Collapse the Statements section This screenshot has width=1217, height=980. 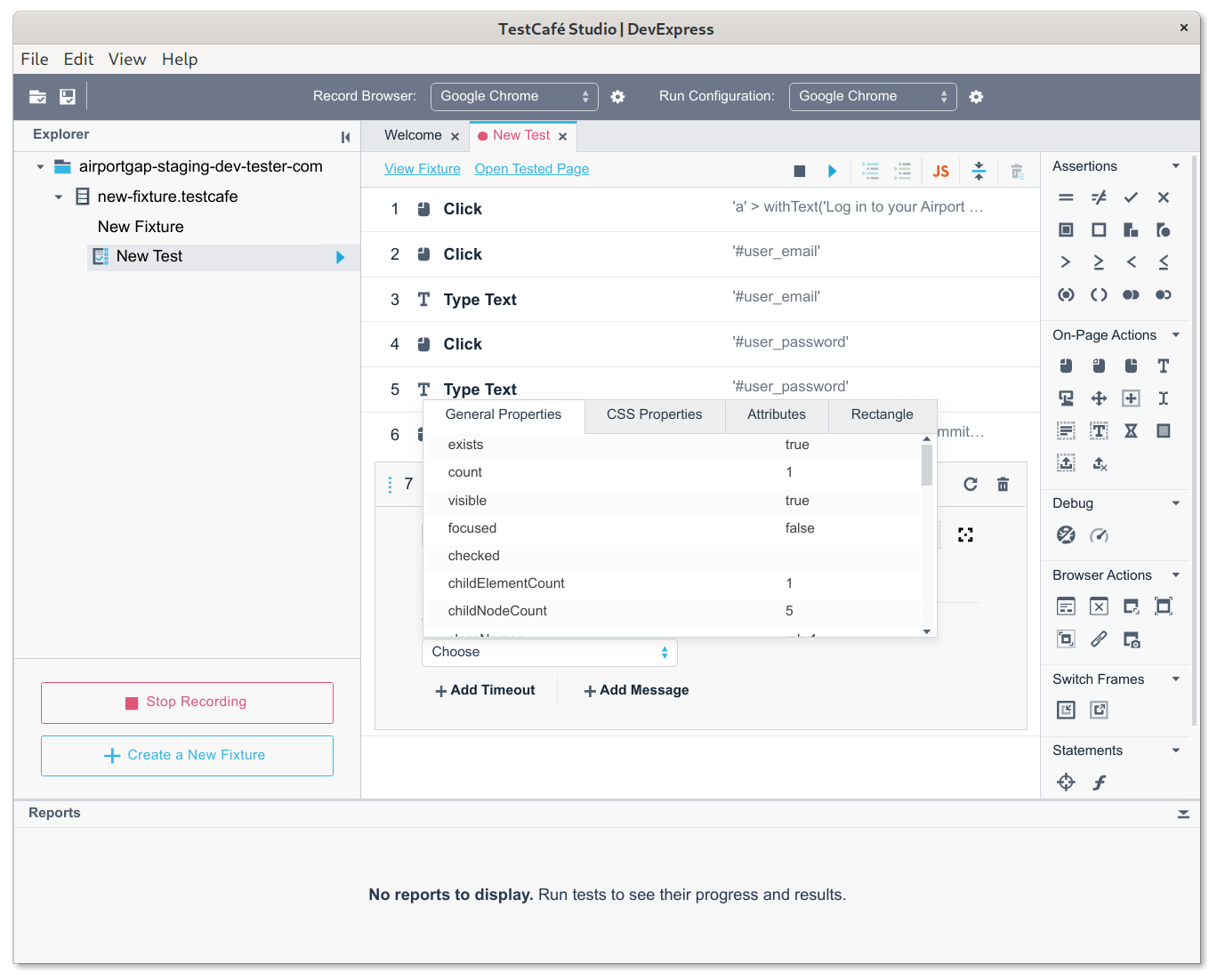coord(1176,751)
